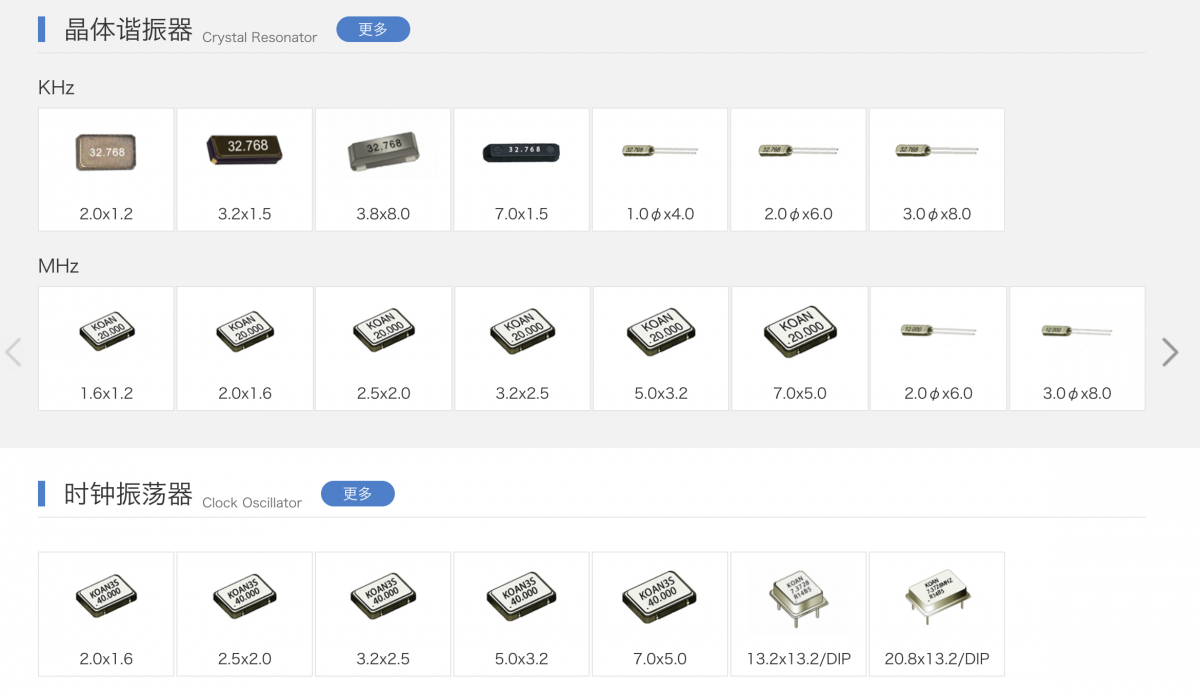The image size is (1200, 692).
Task: Select the KHz 2.0x1.2 crystal thumbnail
Action: [x=106, y=169]
